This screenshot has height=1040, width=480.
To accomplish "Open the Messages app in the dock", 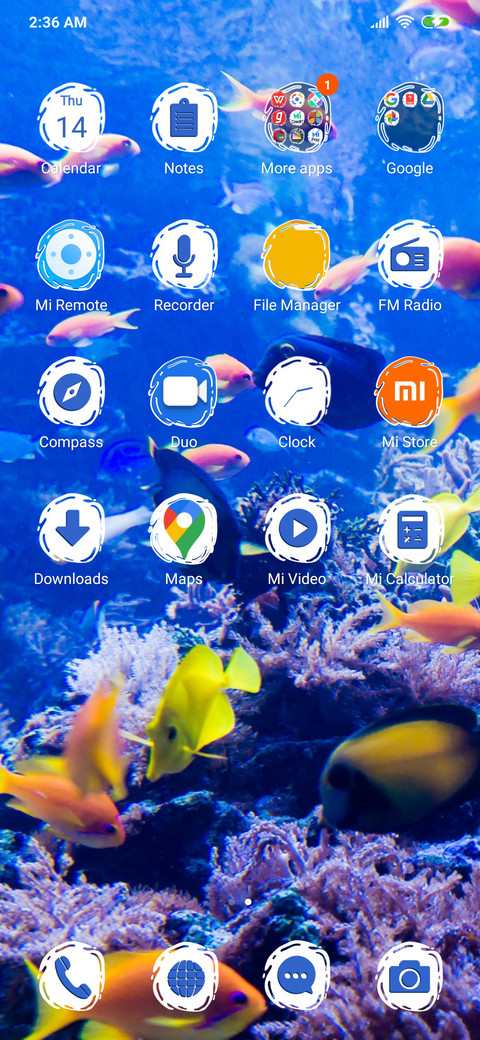I will (x=296, y=977).
